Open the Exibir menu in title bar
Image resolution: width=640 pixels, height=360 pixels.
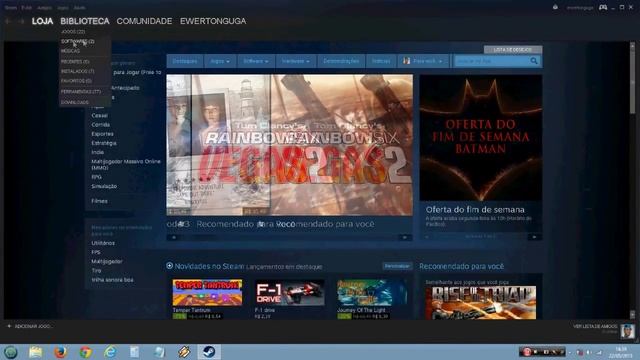pyautogui.click(x=27, y=8)
